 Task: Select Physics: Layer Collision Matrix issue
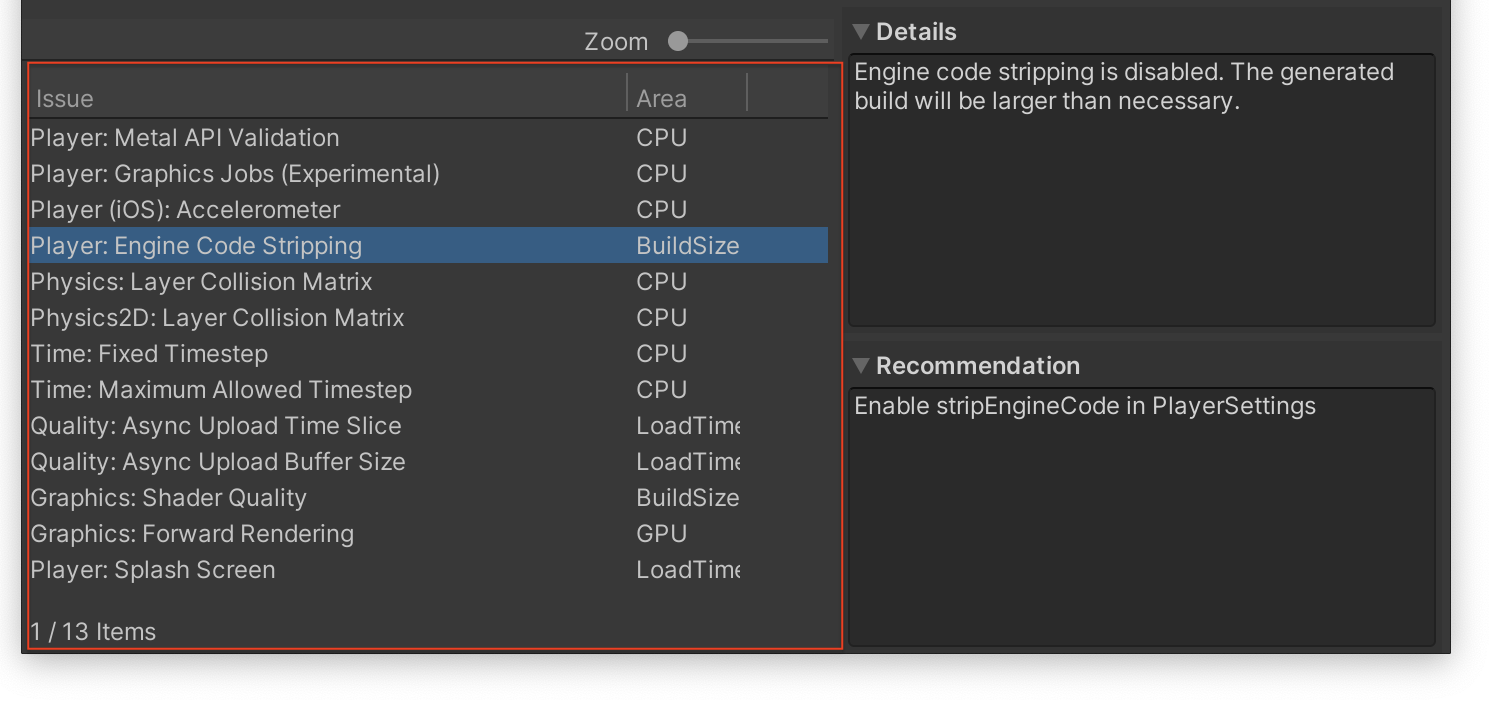pyautogui.click(x=201, y=282)
